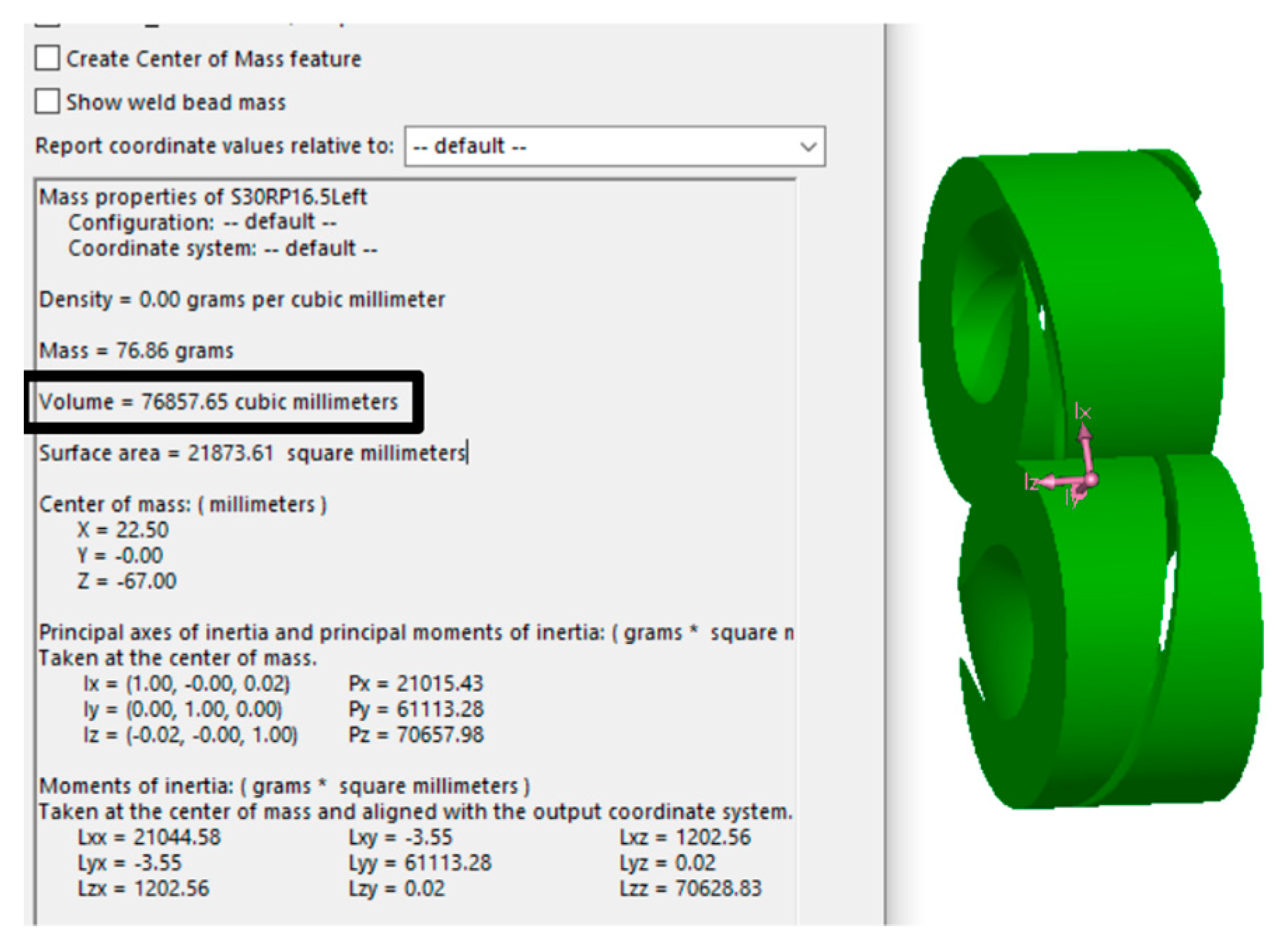This screenshot has width=1275, height=952.
Task: Click the triad origin sphere
Action: click(1091, 479)
